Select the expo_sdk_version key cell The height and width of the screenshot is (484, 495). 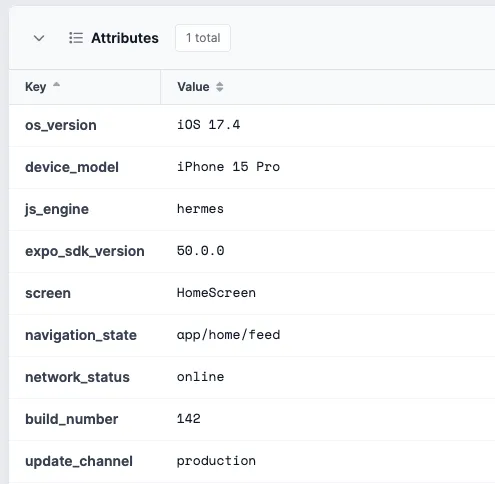tap(85, 251)
